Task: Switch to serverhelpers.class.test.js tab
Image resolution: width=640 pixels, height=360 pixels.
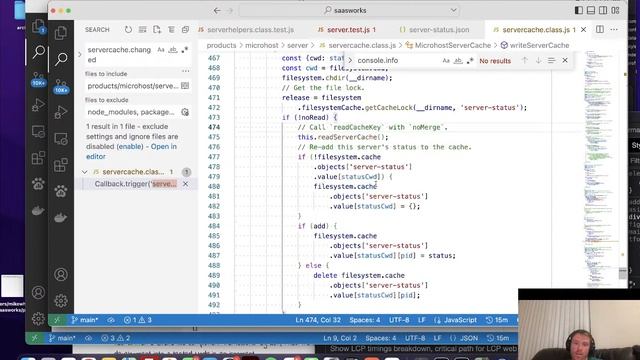Action: coord(250,30)
